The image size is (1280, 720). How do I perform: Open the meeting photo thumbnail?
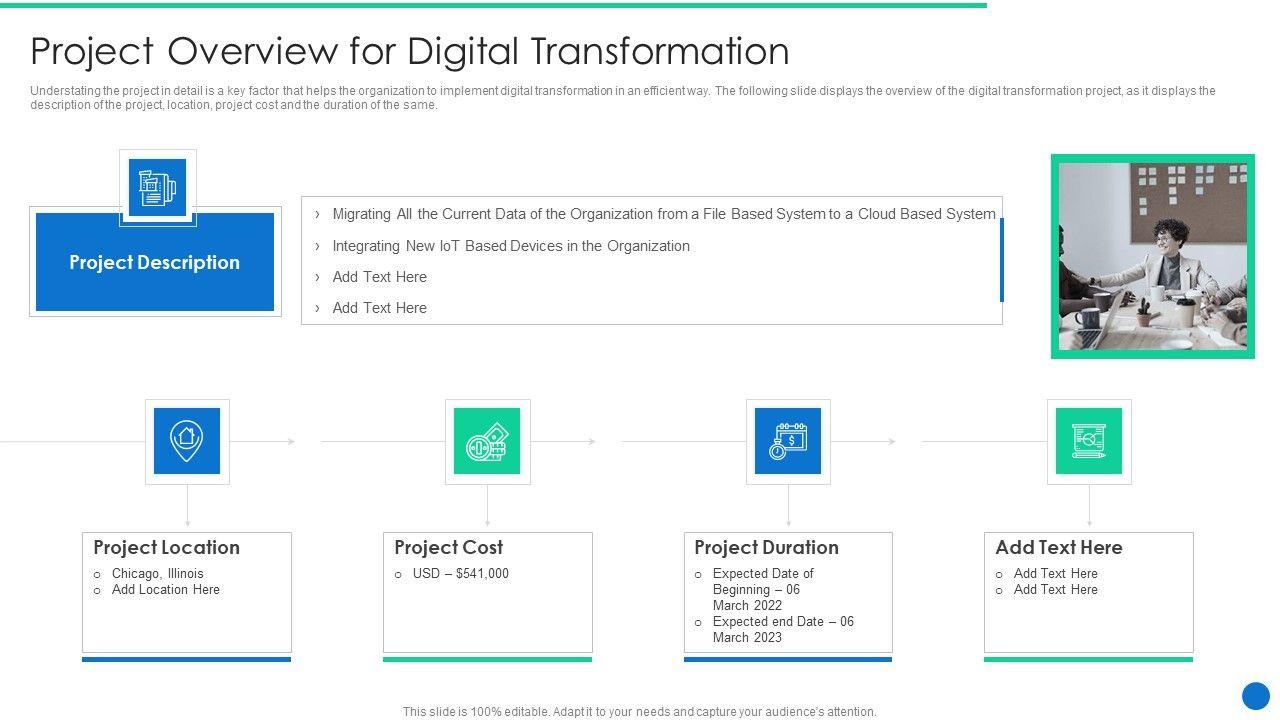tap(1152, 256)
